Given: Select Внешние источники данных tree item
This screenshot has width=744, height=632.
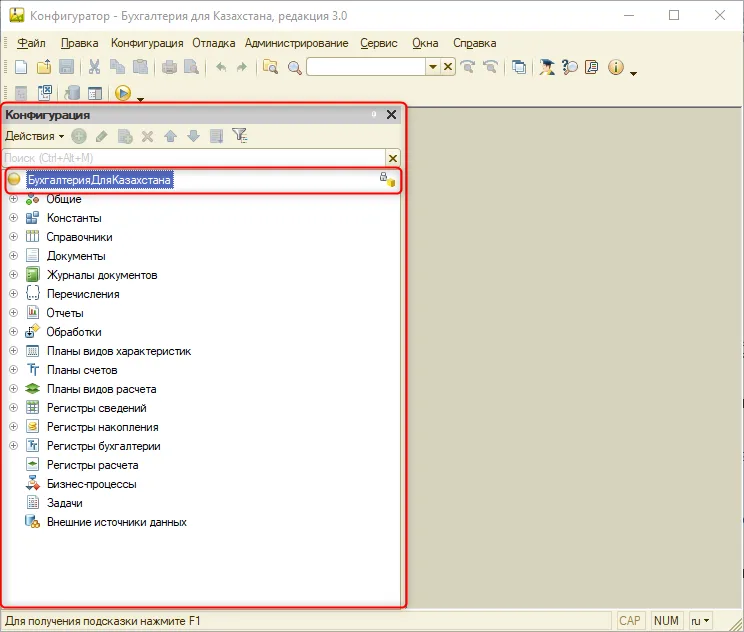Looking at the screenshot, I should 117,522.
